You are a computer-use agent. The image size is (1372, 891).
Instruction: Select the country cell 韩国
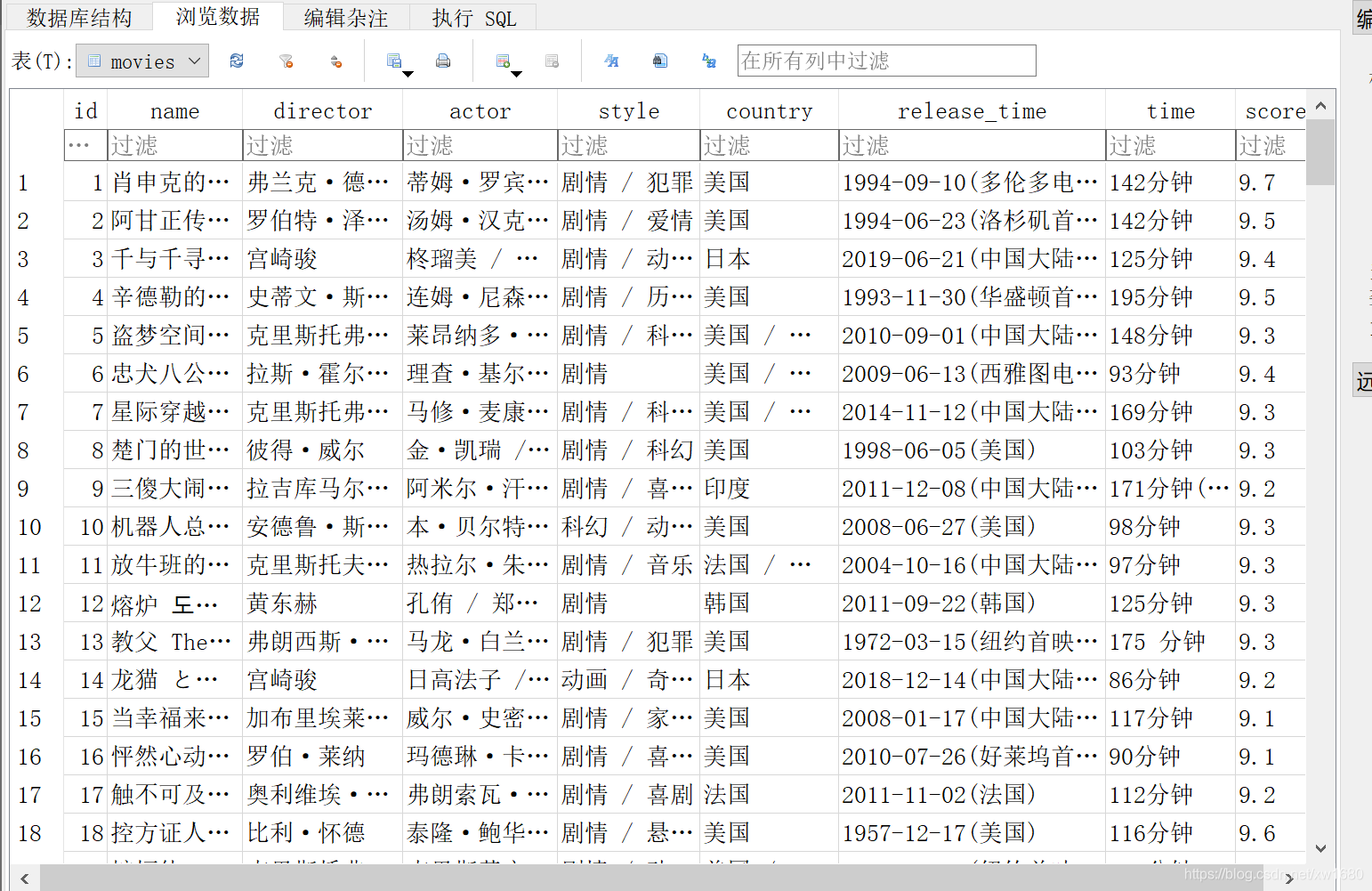tap(769, 603)
